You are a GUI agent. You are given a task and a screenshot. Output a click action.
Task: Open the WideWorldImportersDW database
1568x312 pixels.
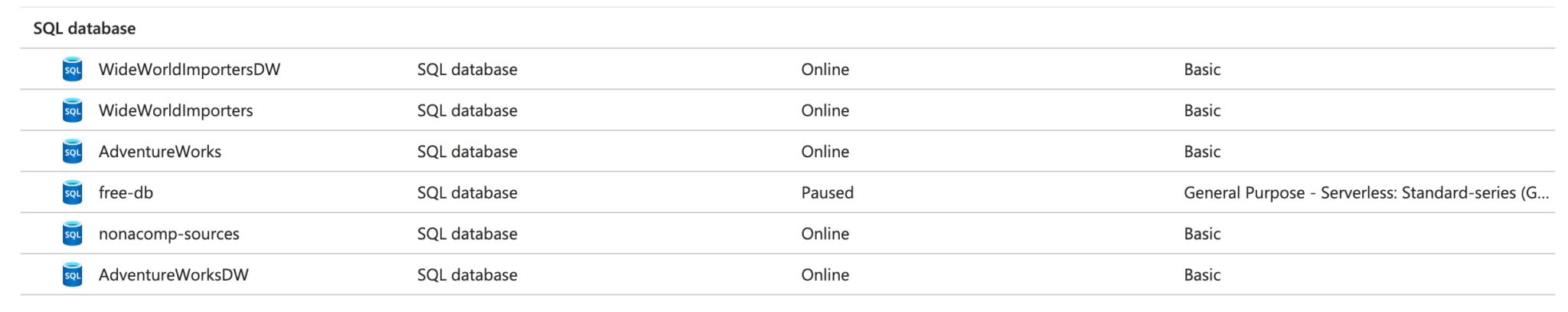(189, 70)
